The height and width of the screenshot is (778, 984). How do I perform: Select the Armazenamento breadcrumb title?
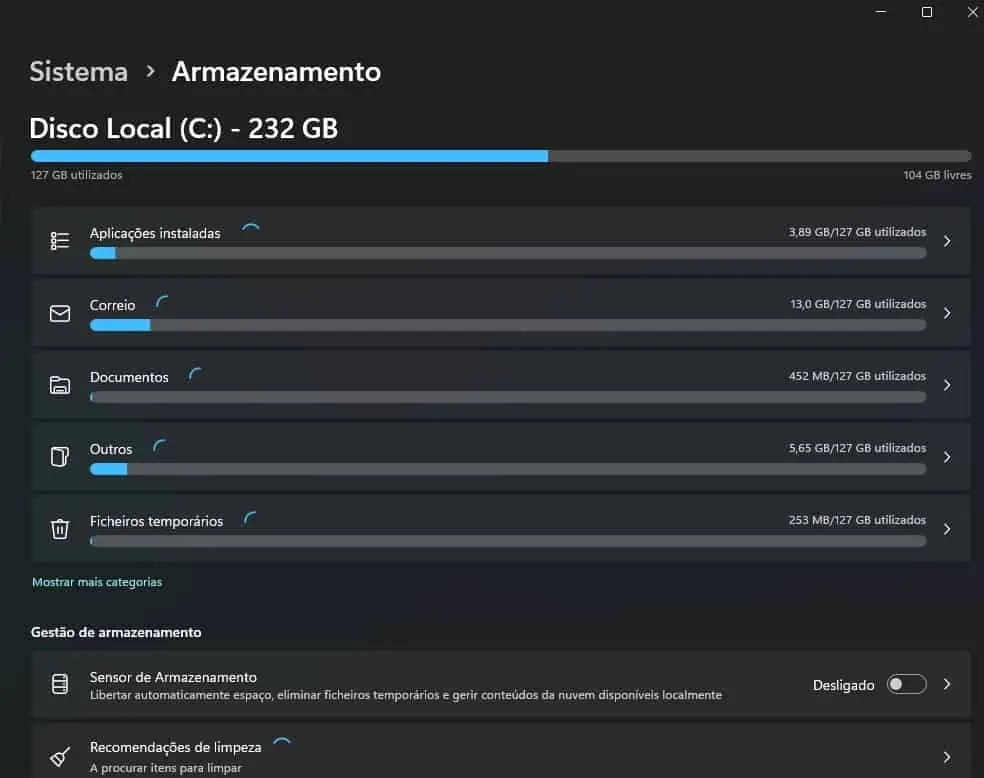[276, 72]
